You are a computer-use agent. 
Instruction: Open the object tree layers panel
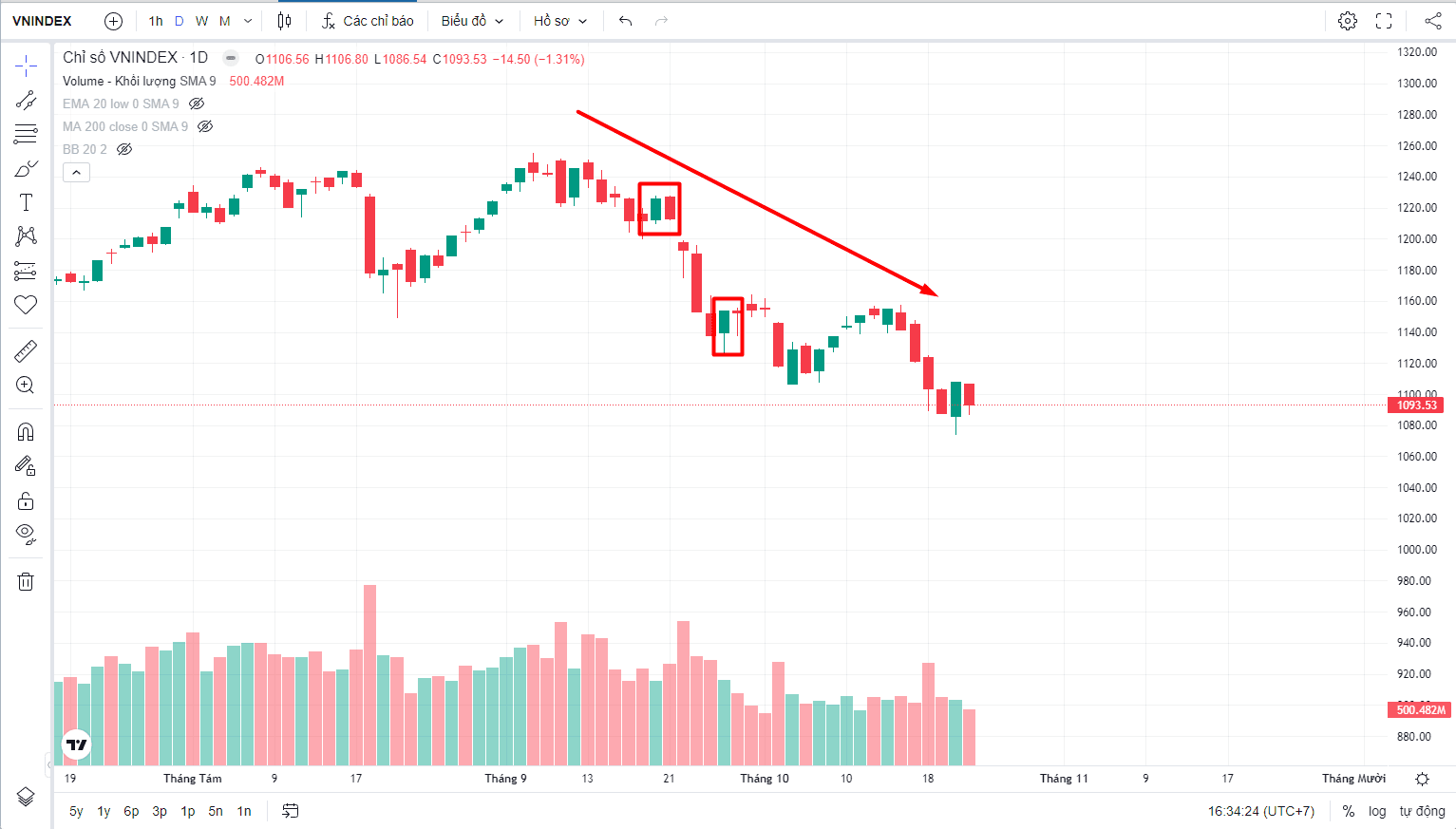coord(26,797)
